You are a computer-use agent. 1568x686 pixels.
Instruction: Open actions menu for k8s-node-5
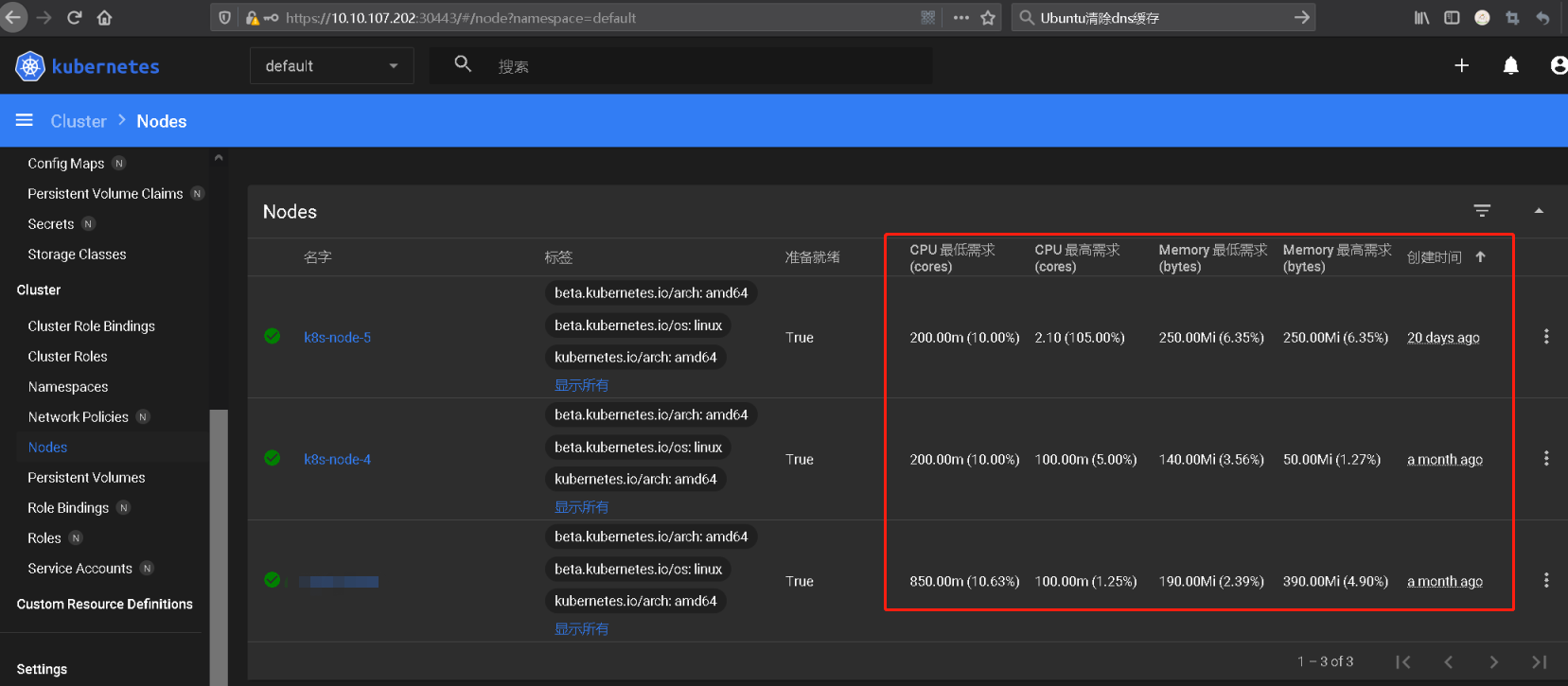tap(1546, 337)
